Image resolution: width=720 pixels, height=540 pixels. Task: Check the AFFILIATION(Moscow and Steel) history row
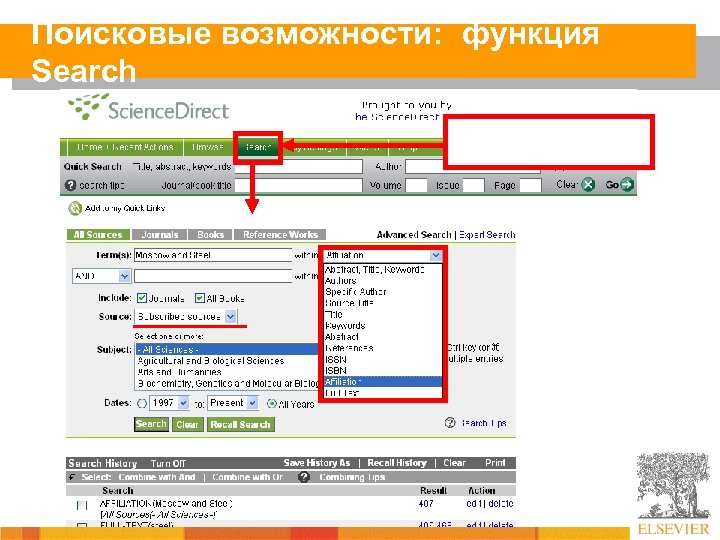pyautogui.click(x=82, y=505)
